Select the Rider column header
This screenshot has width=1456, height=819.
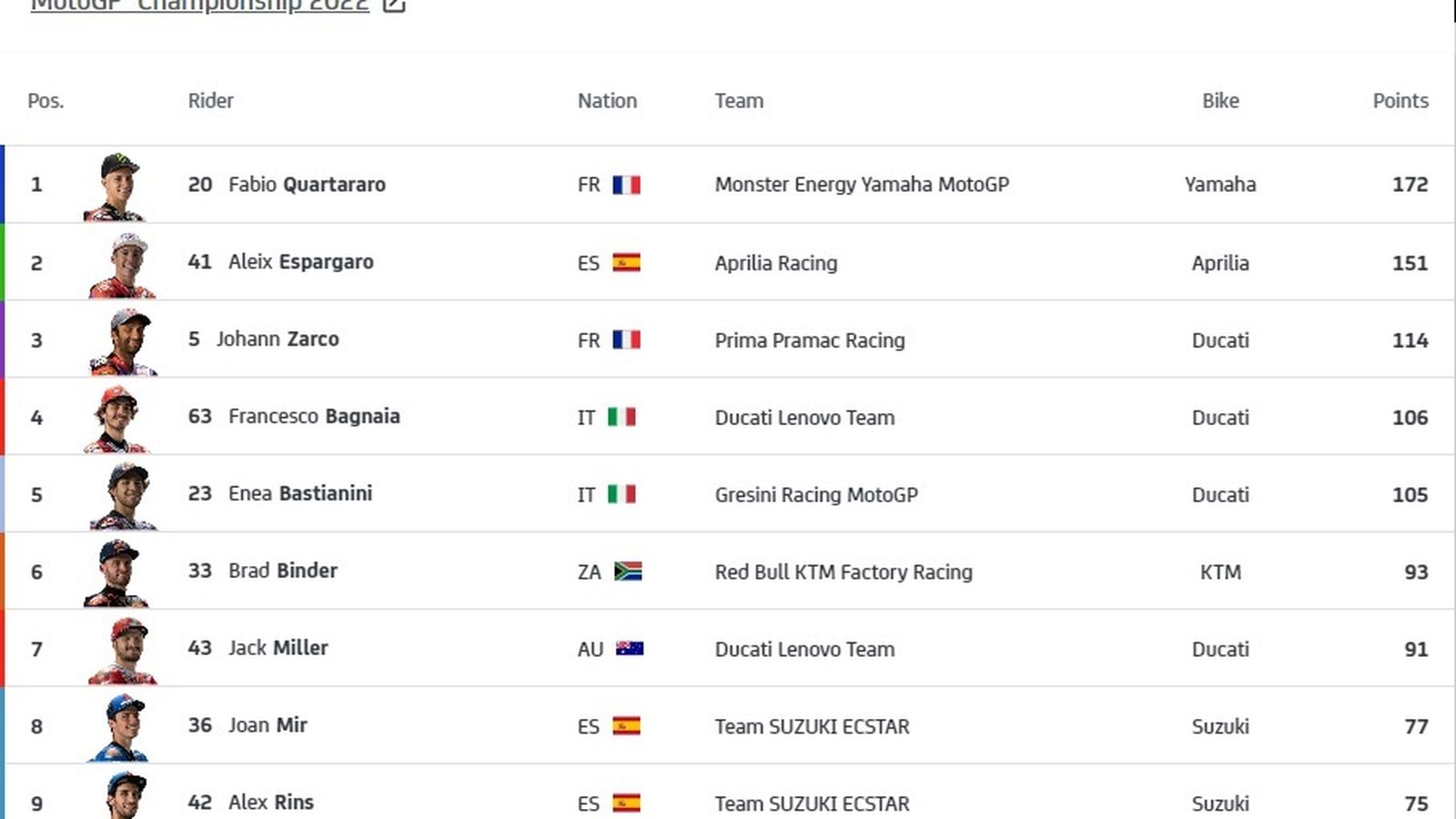coord(210,101)
